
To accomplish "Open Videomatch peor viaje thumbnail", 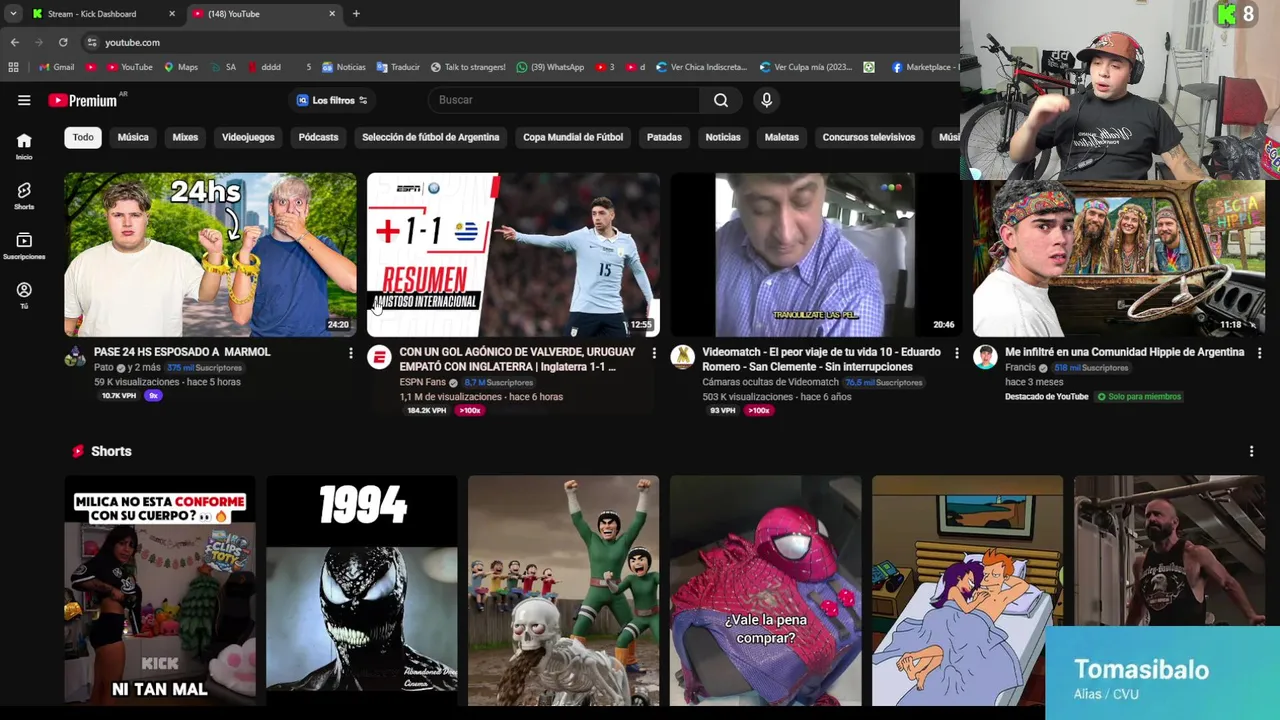I will point(815,255).
